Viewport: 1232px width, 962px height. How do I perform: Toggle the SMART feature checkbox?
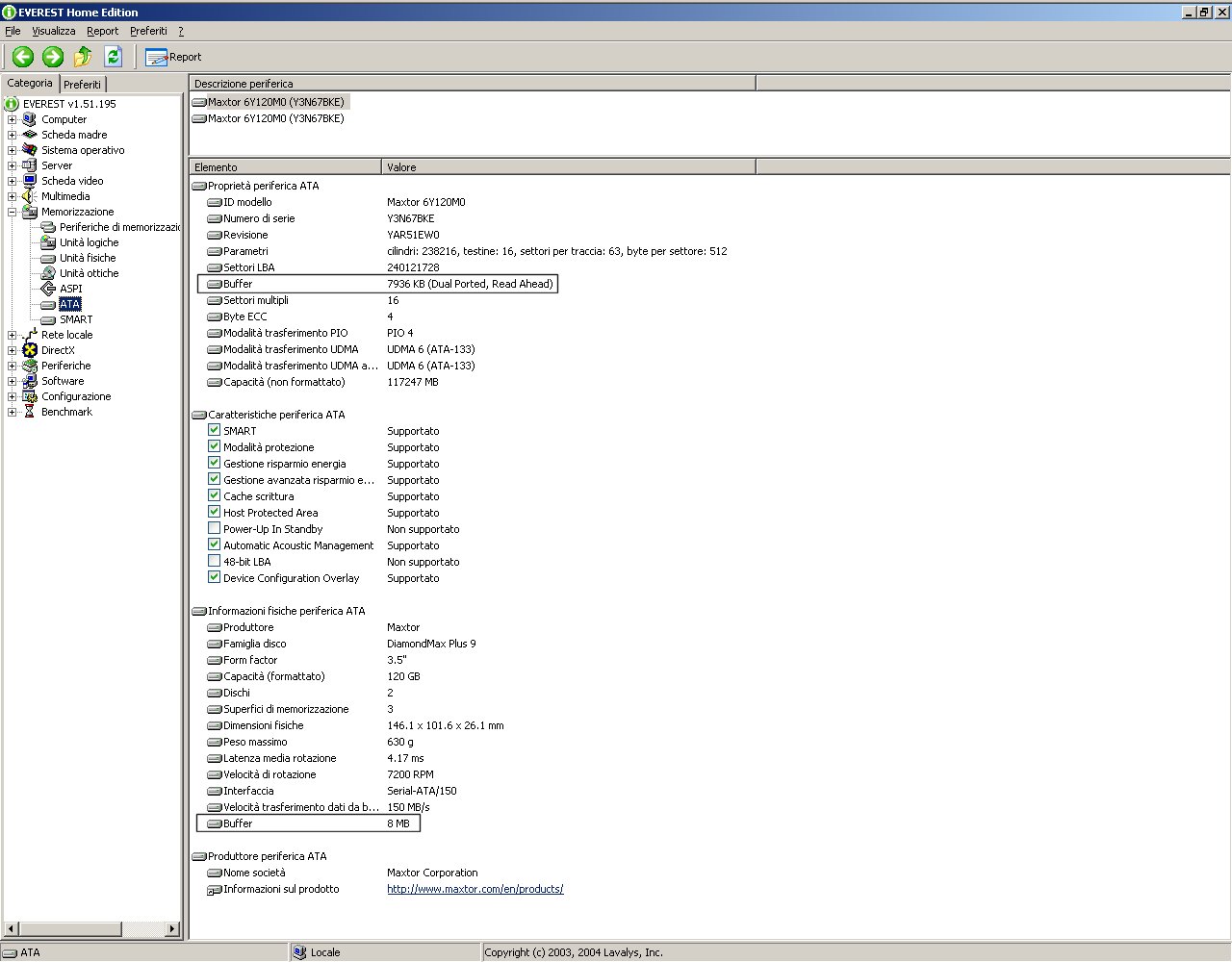[215, 431]
